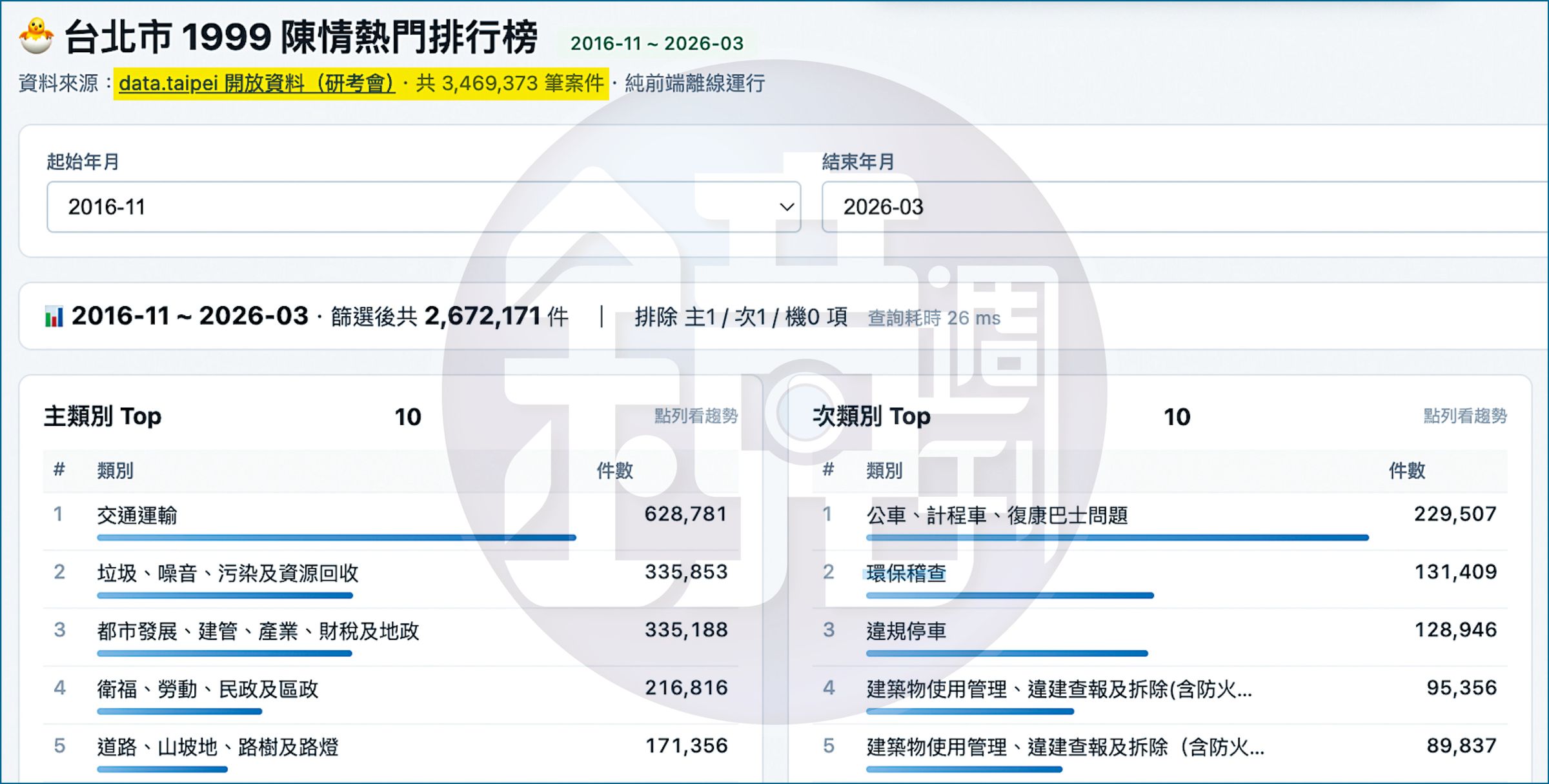Select the 交通運輸 category row
Screen dimensions: 1549x784
[x=391, y=521]
